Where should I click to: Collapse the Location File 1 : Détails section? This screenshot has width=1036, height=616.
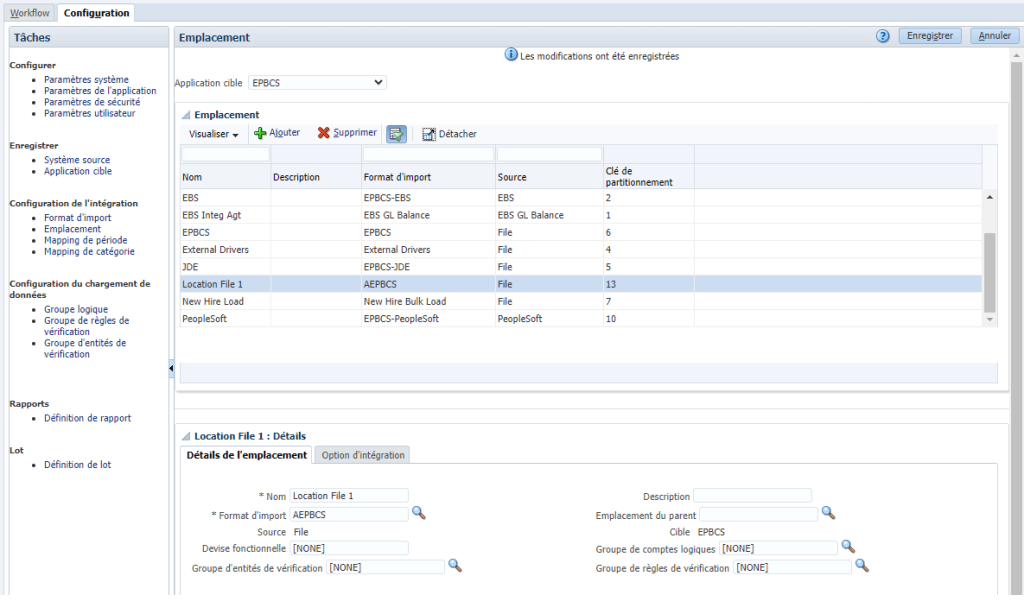(186, 436)
